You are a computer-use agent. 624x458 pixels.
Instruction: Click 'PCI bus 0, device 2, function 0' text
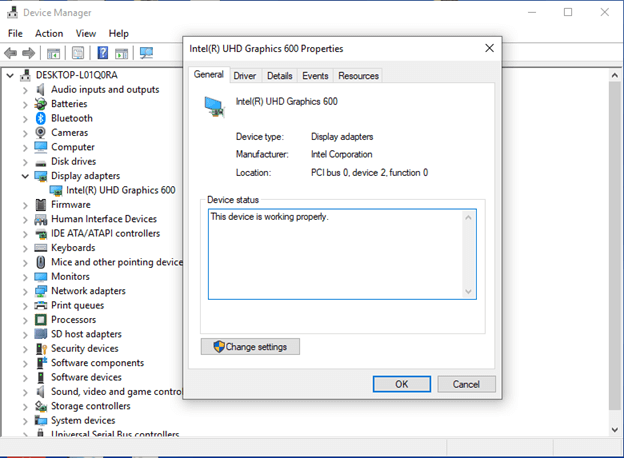click(x=369, y=173)
